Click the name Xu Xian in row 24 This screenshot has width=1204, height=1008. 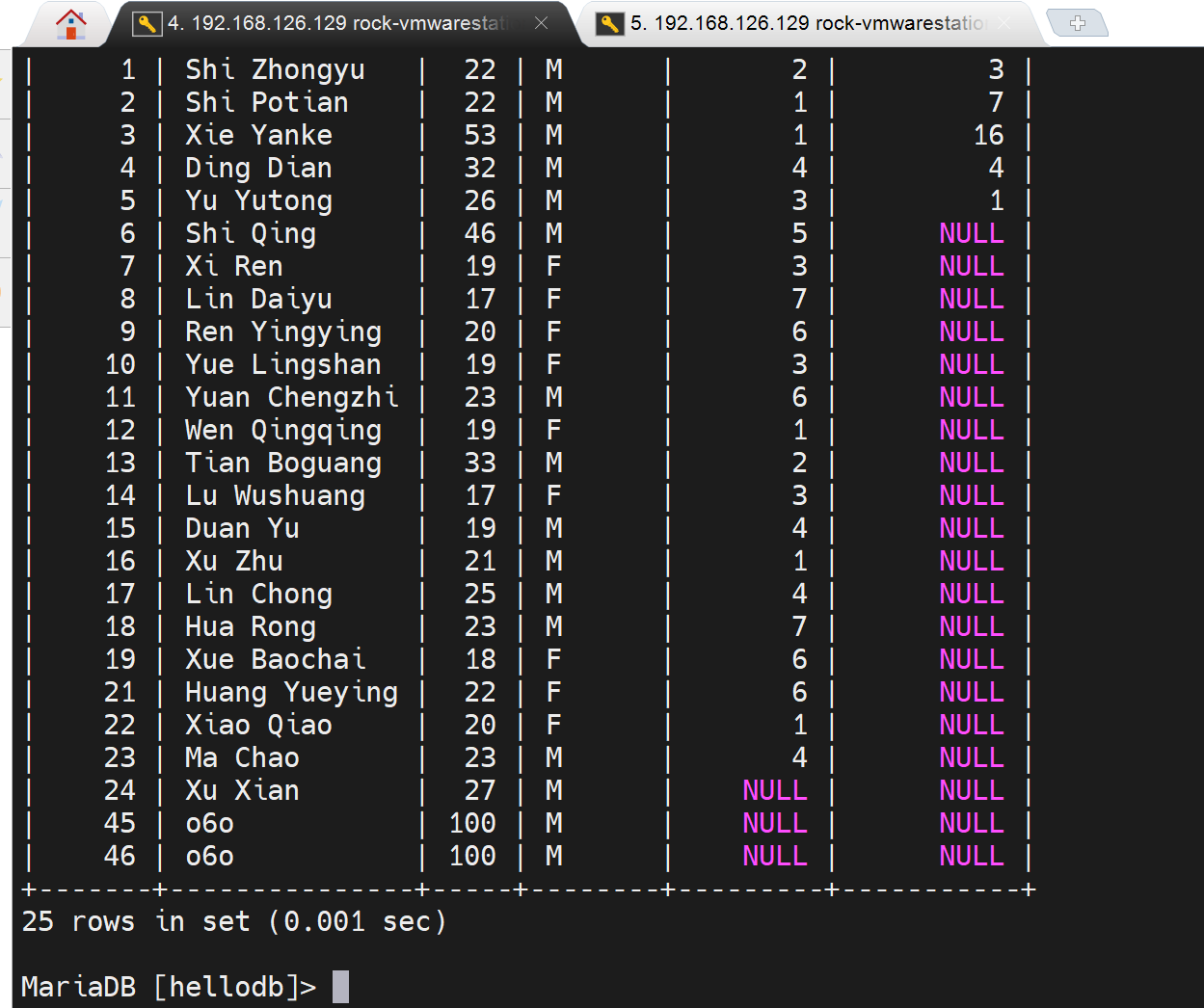pyautogui.click(x=242, y=791)
